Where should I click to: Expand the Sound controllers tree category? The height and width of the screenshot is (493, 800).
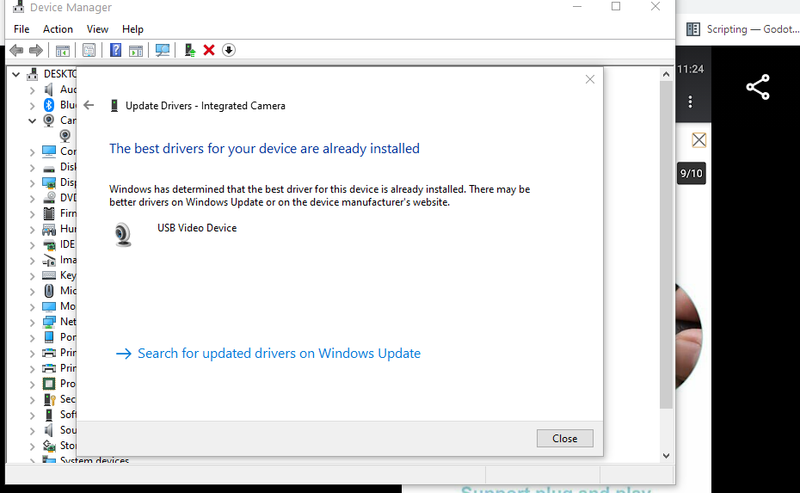pos(32,431)
